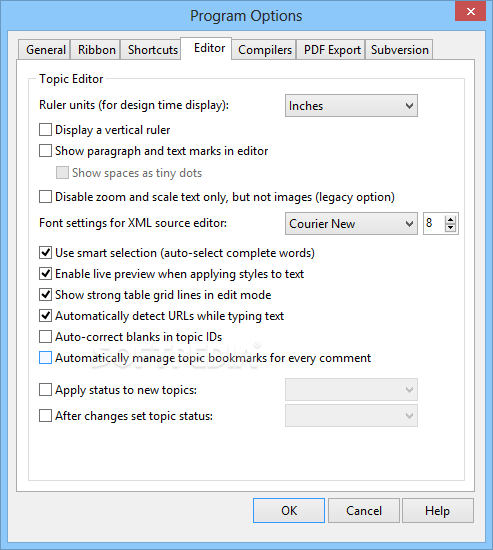The width and height of the screenshot is (493, 550).
Task: Enable Apply status to new topics
Action: click(x=45, y=390)
